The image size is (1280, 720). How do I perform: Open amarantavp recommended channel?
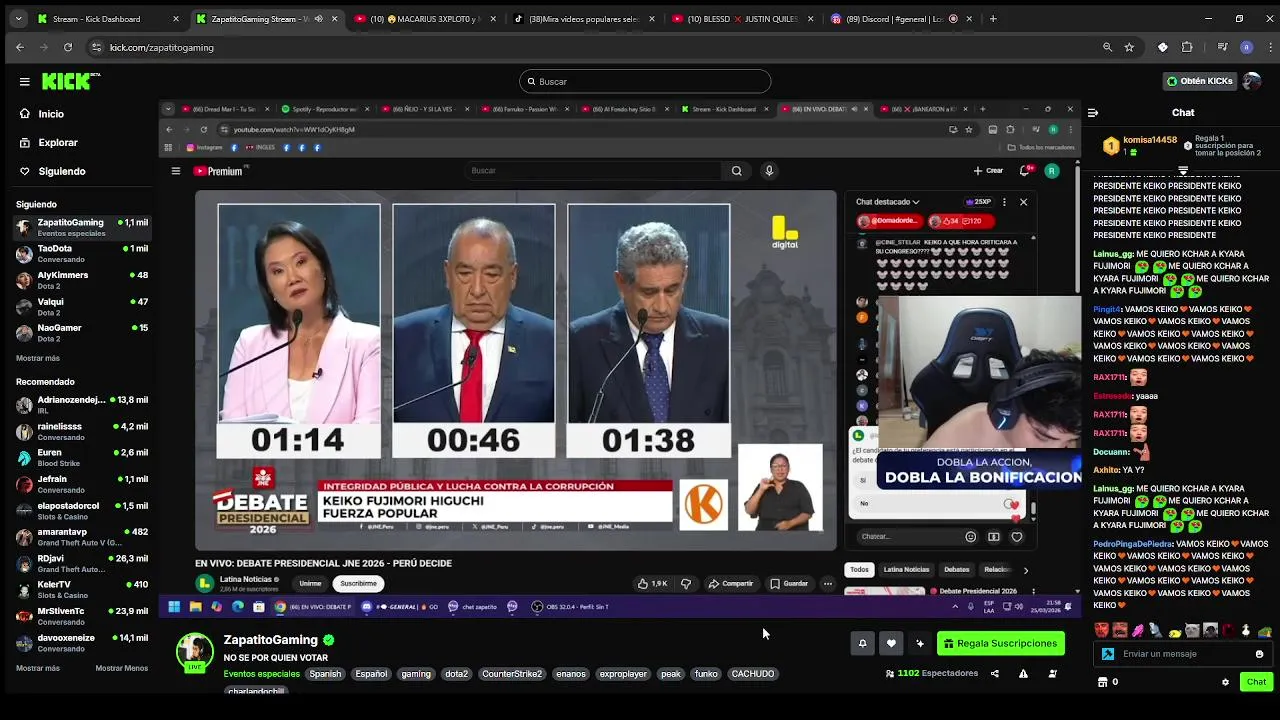pyautogui.click(x=82, y=537)
